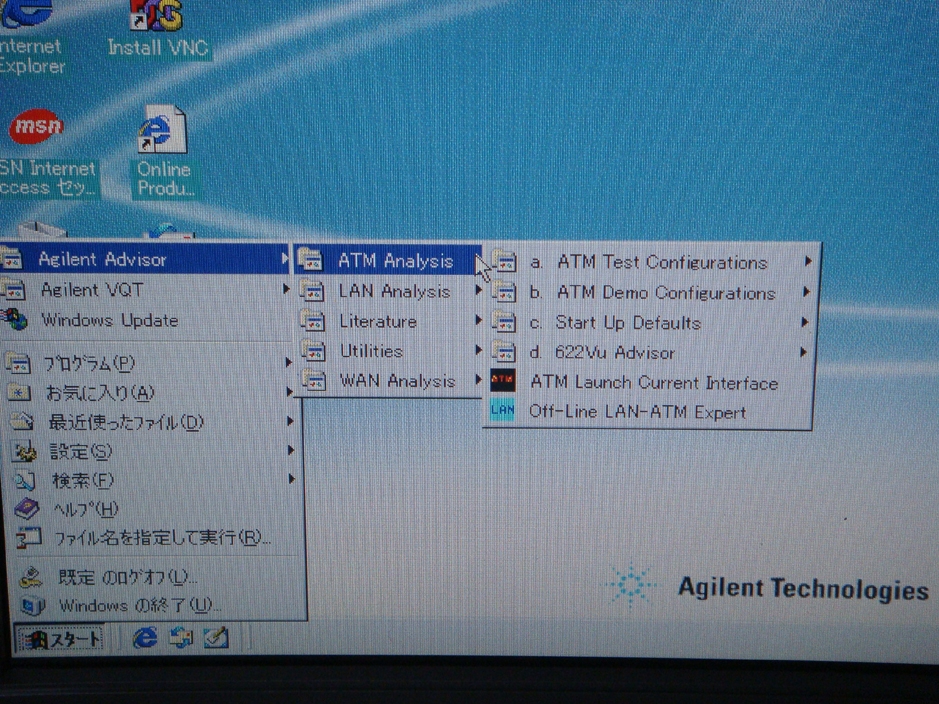
Task: Expand arrow of ATM Test Configurations
Action: coord(808,262)
